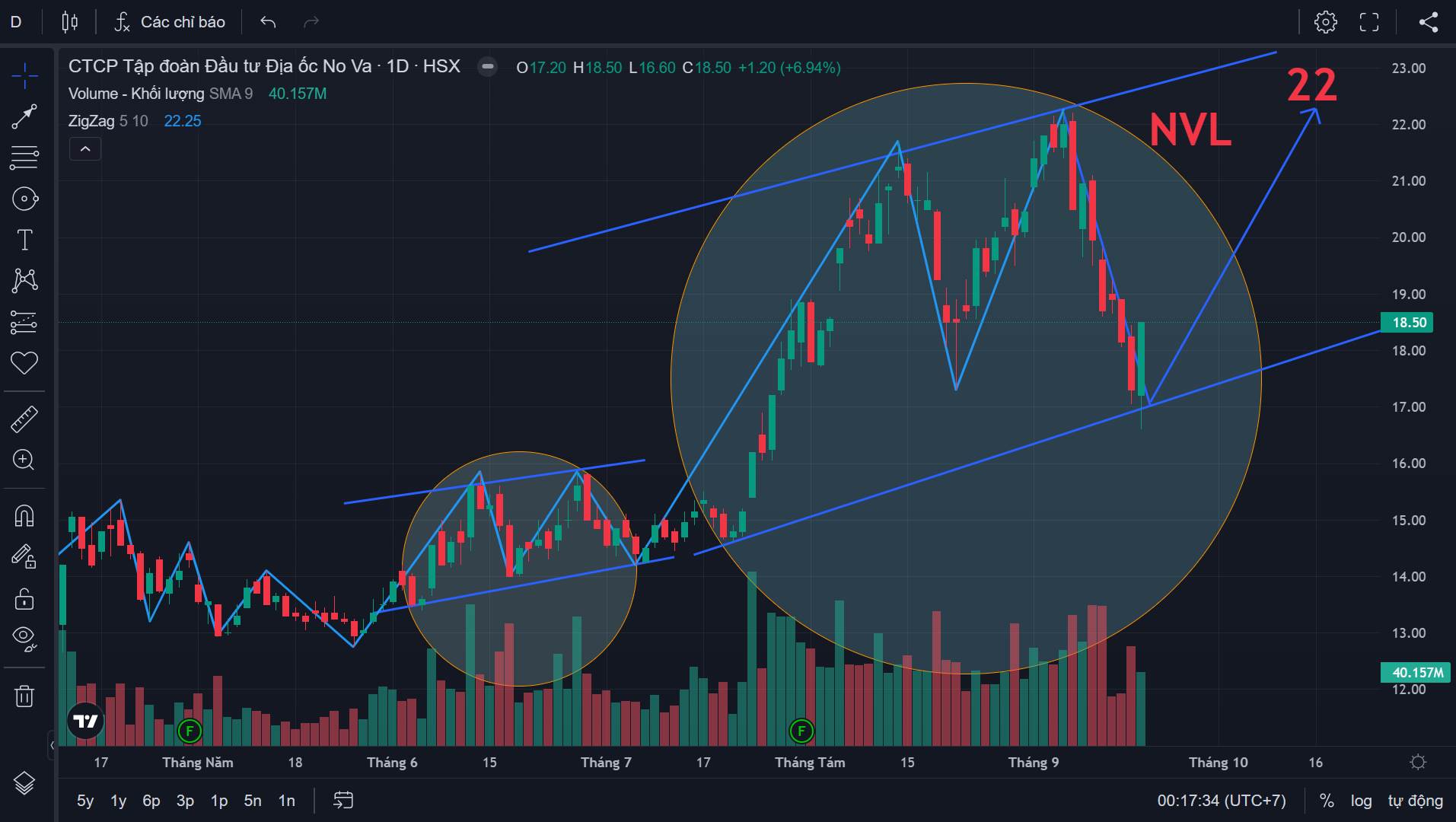Select the crosshair cursor tool
1456x822 pixels.
(24, 75)
